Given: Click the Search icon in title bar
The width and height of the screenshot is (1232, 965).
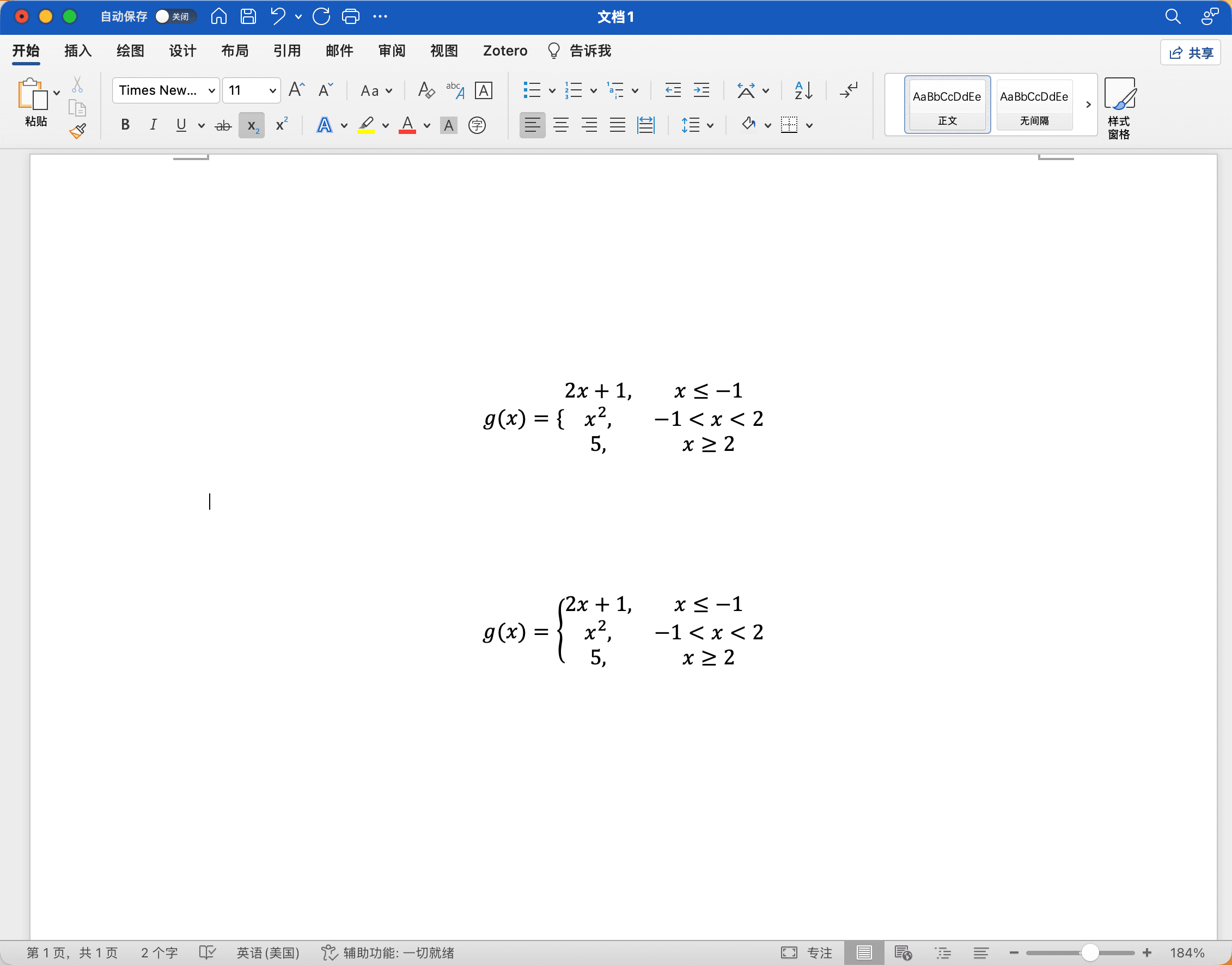Looking at the screenshot, I should (1173, 17).
